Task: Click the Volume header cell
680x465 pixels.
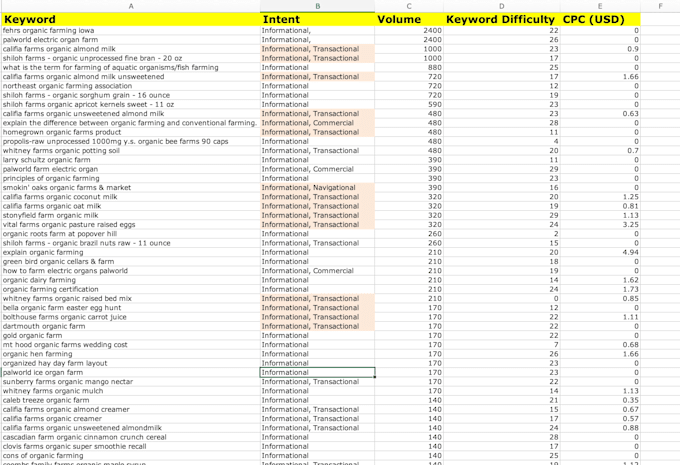Action: 409,20
